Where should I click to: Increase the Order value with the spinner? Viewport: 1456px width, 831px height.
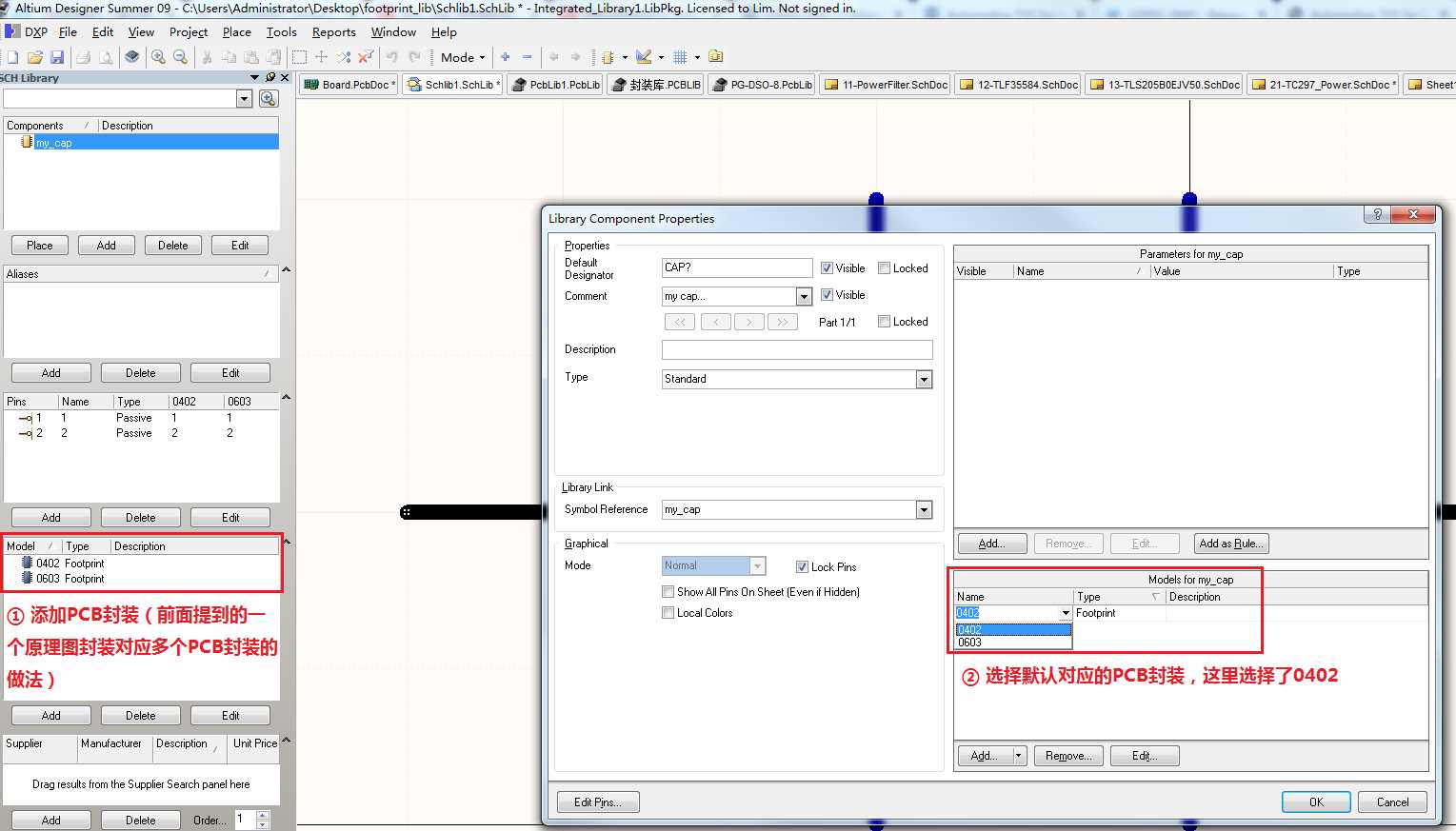263,815
